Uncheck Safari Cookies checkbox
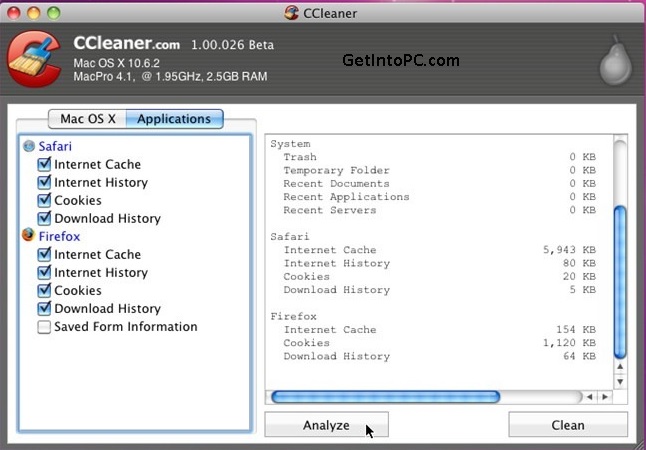646x450 pixels. pos(44,200)
